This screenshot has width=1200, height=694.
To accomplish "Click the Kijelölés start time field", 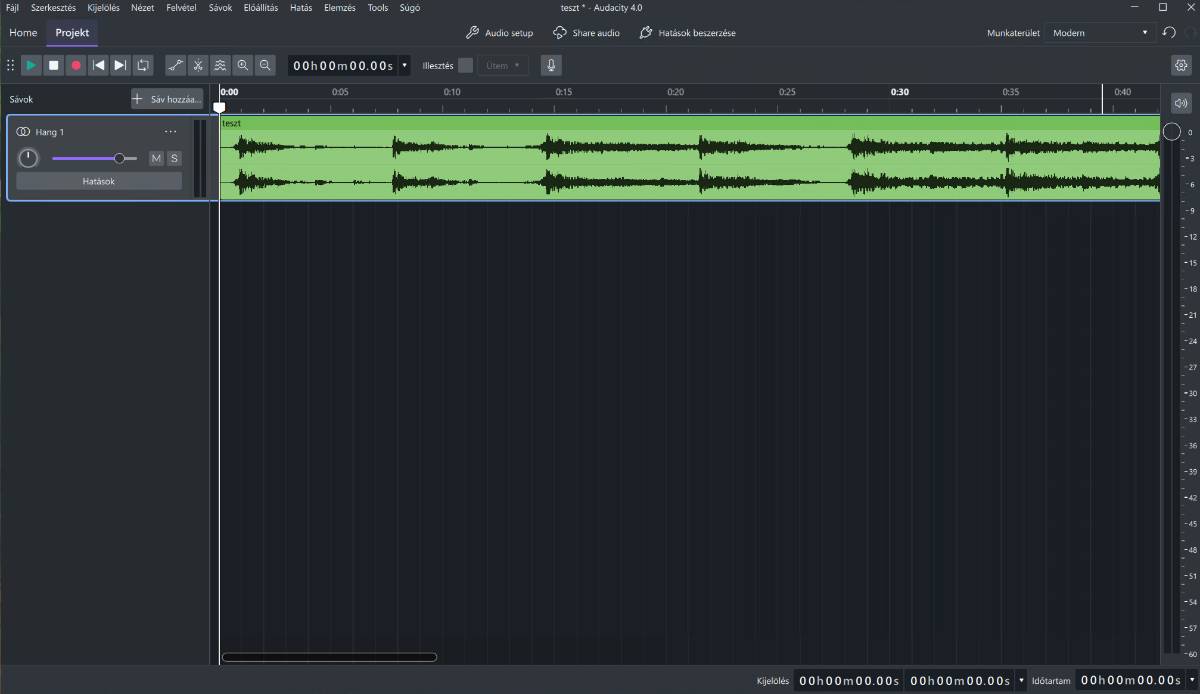I will 849,681.
